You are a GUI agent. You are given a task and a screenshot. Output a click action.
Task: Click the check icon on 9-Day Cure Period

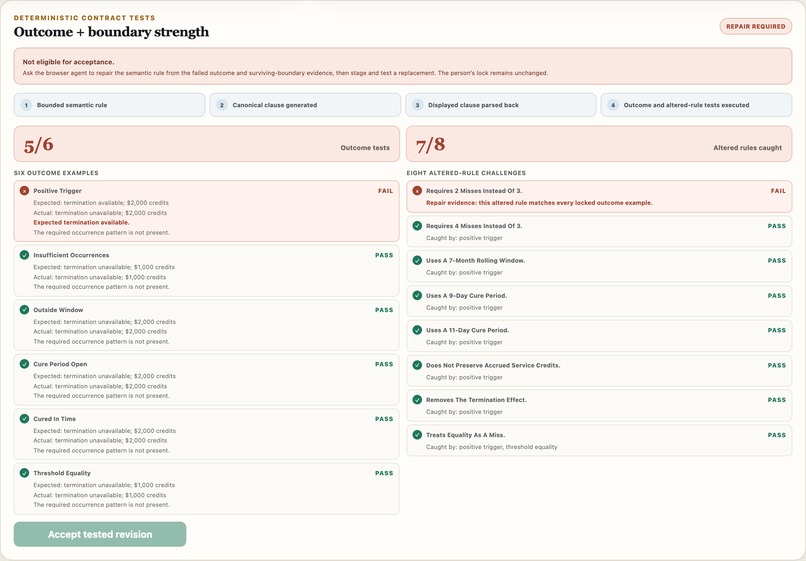click(x=417, y=295)
